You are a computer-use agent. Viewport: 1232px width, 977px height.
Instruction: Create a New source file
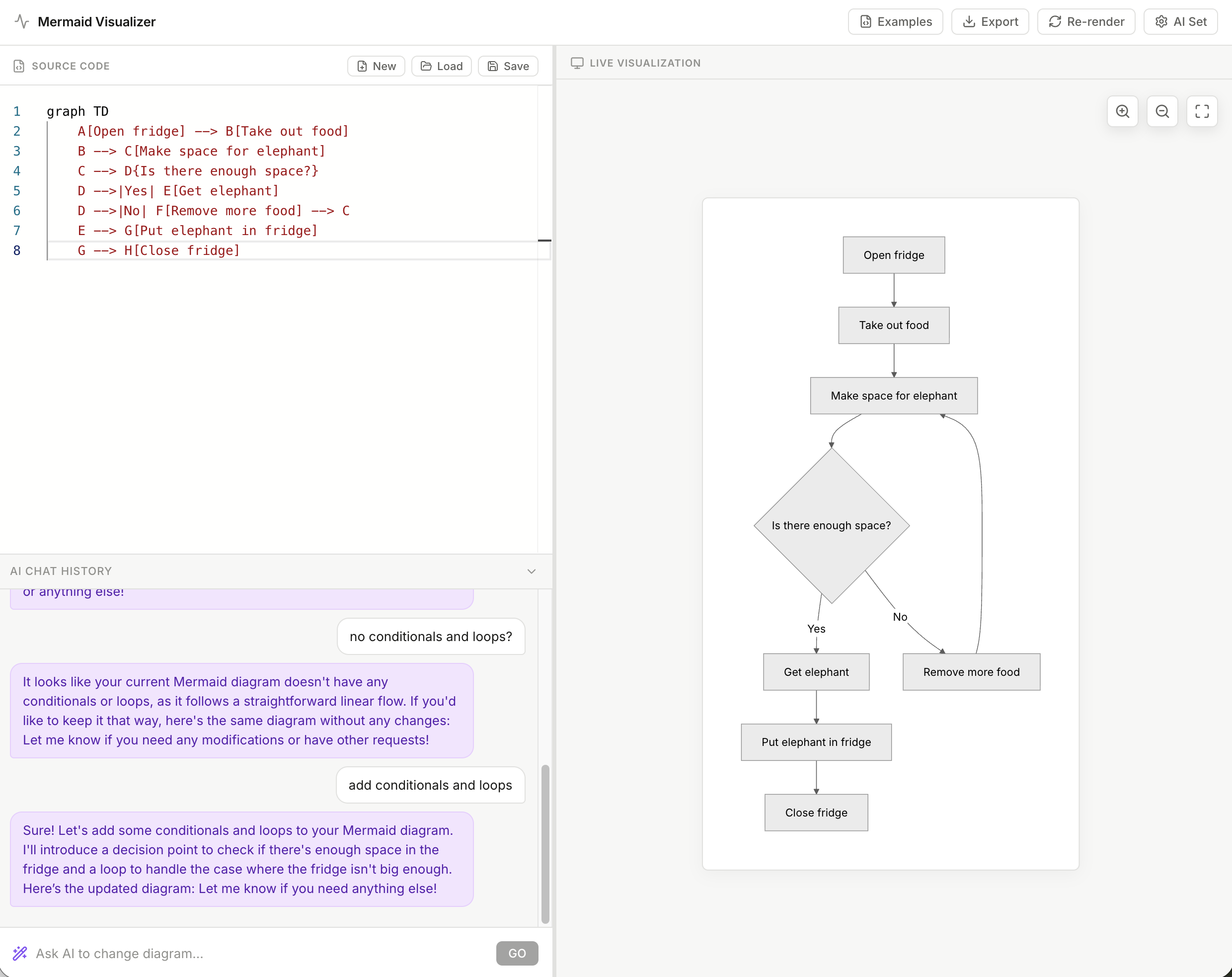(376, 66)
